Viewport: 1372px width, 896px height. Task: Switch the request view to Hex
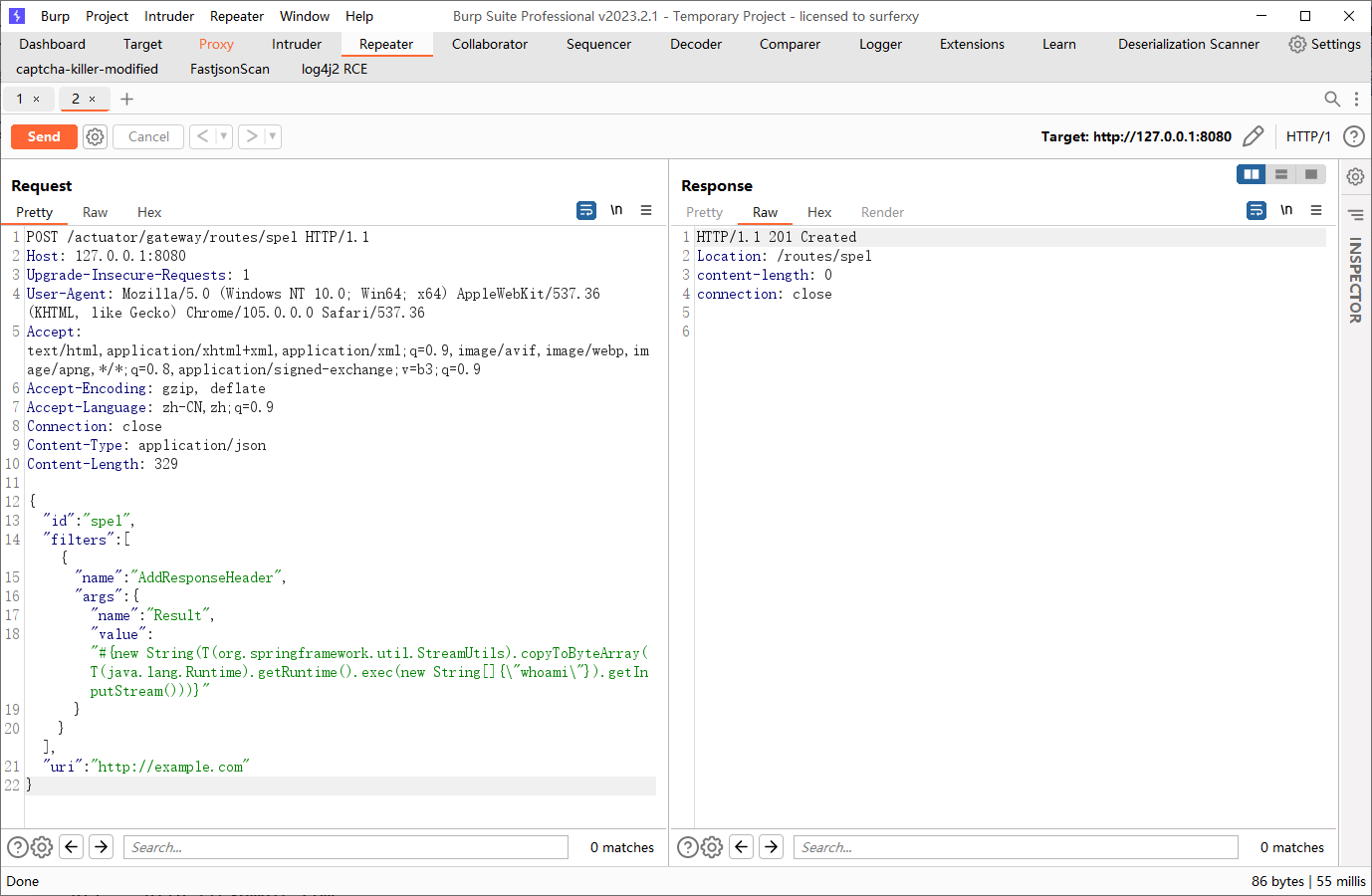(149, 212)
